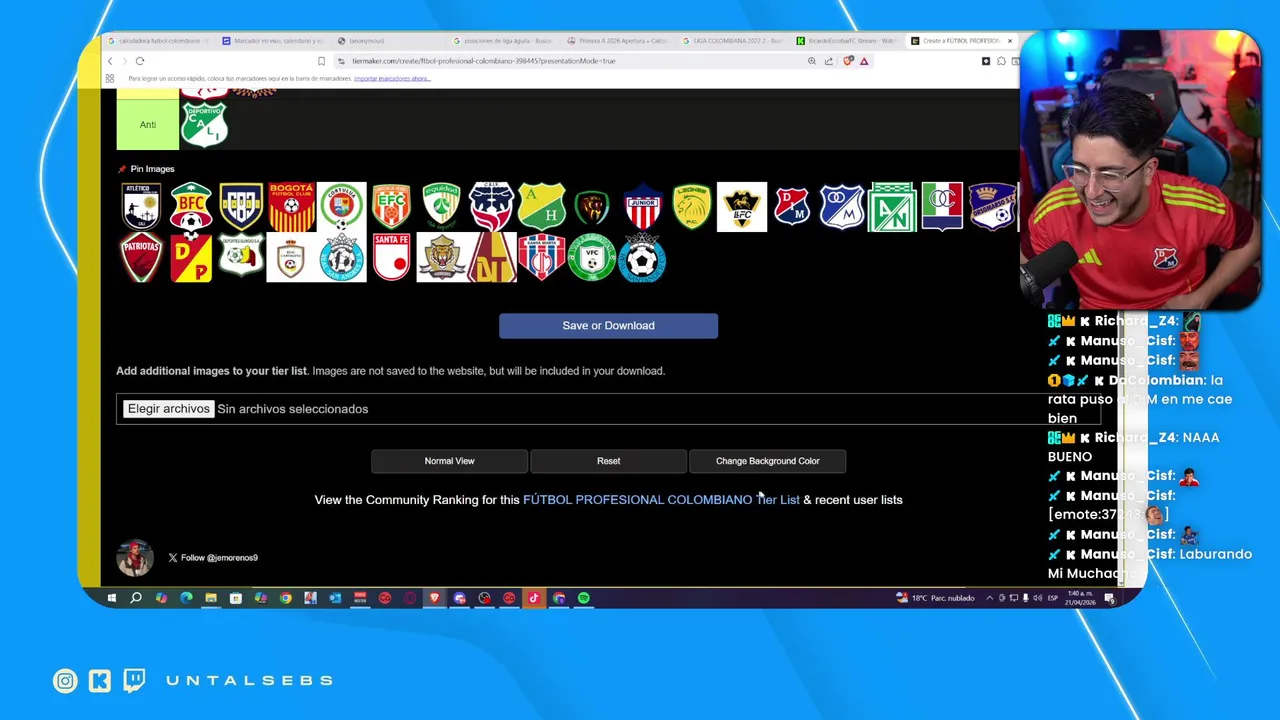Open the LIGA COLOMBIANA 2022 2 tab
This screenshot has height=720, width=1280.
(x=731, y=41)
